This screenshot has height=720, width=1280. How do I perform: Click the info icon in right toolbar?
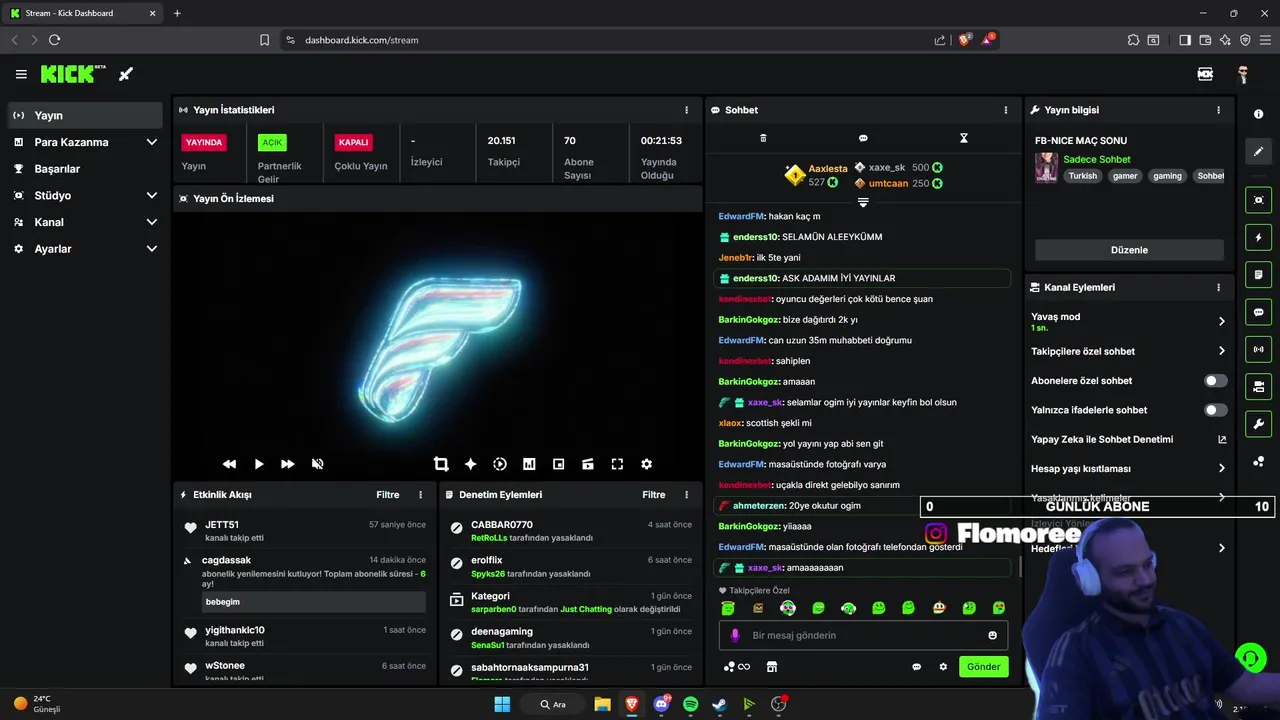coord(1258,114)
